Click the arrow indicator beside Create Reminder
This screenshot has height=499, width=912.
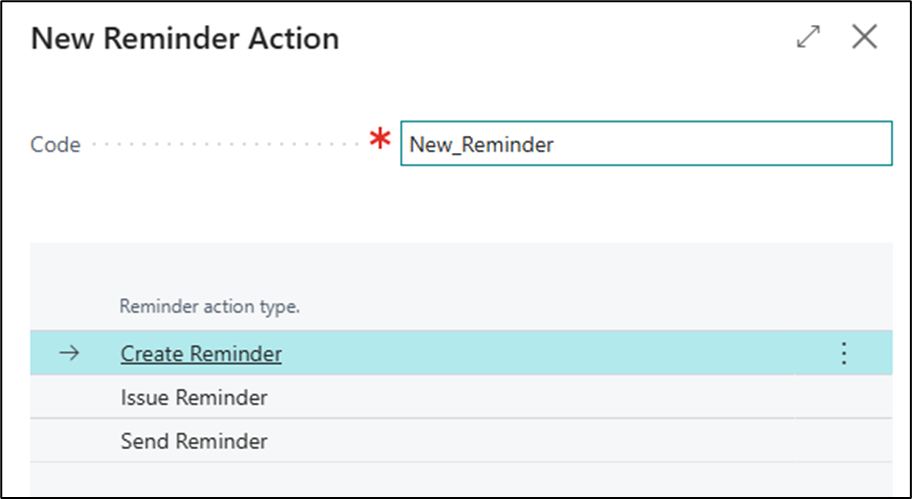(x=69, y=354)
